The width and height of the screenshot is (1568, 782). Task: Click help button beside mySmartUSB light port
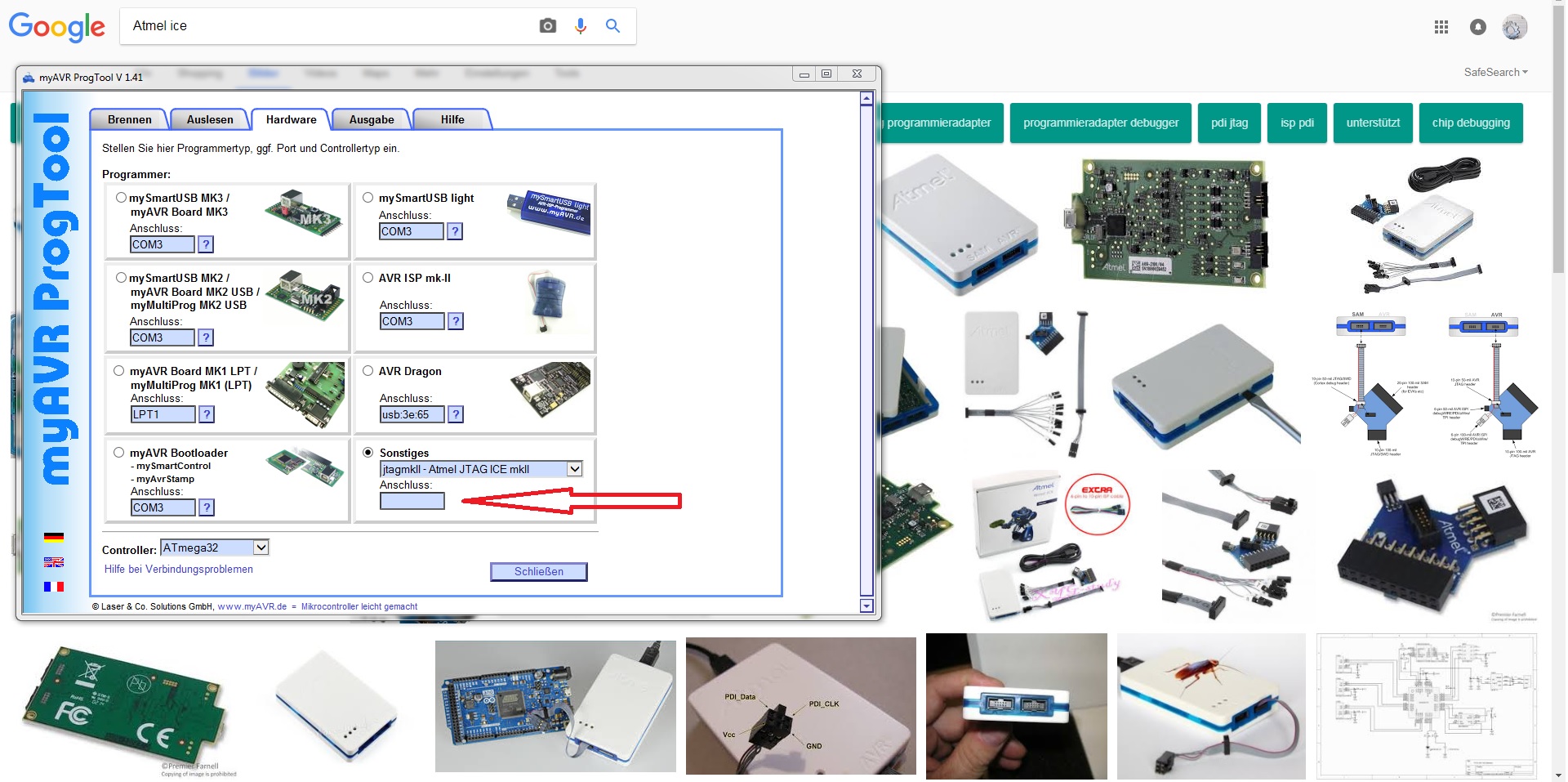[456, 231]
